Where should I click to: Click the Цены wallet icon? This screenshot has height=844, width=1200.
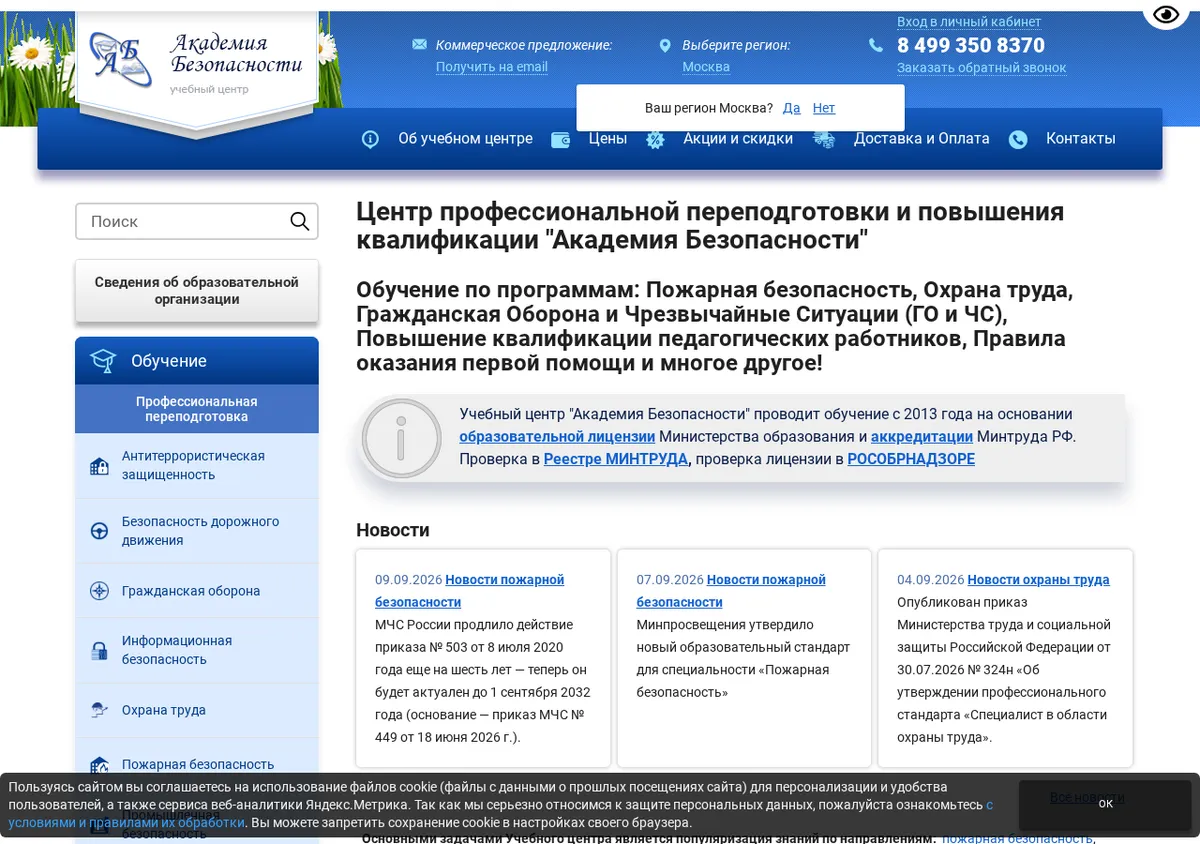[x=561, y=140]
